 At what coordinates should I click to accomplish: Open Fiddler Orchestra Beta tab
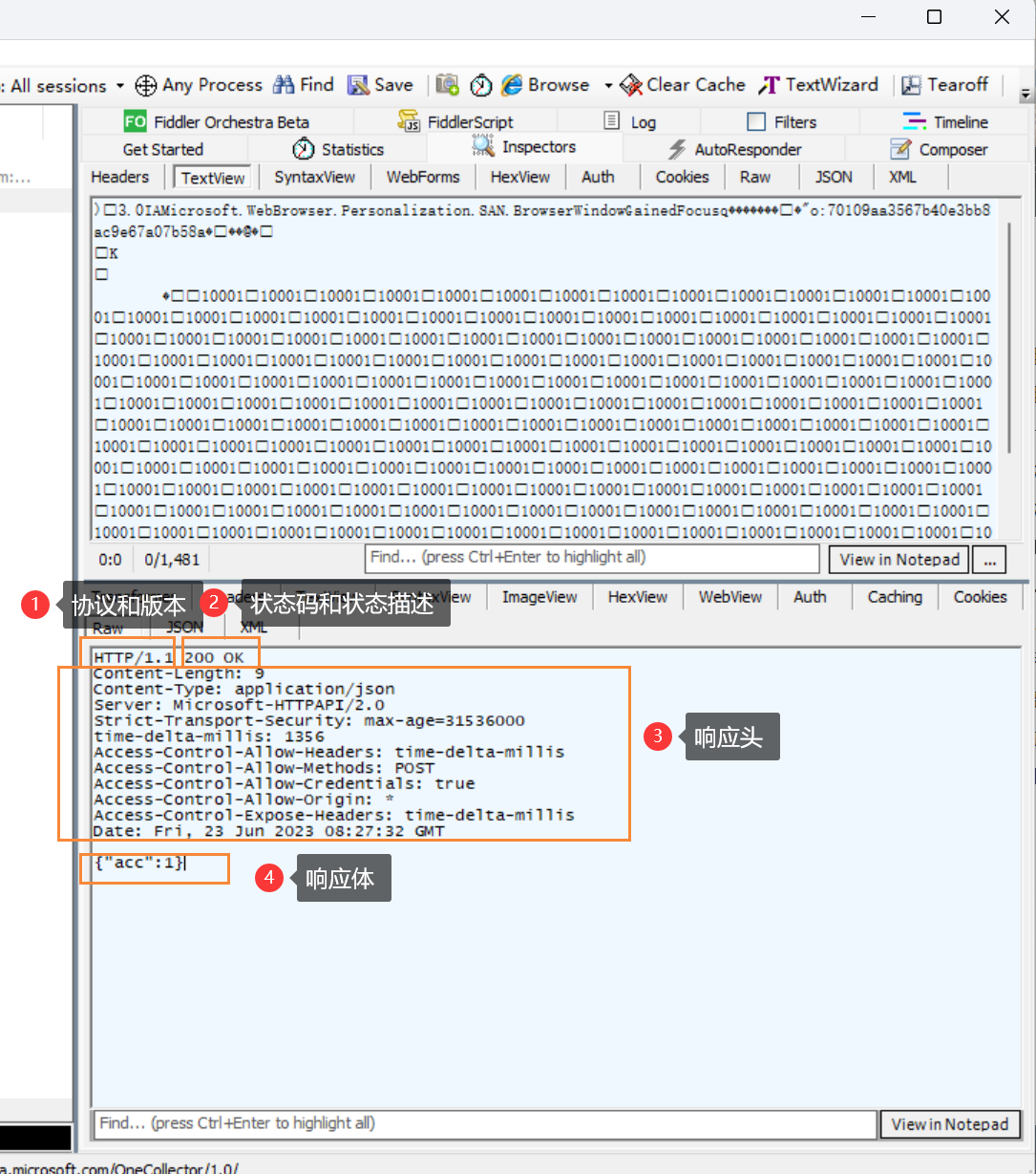click(x=217, y=122)
